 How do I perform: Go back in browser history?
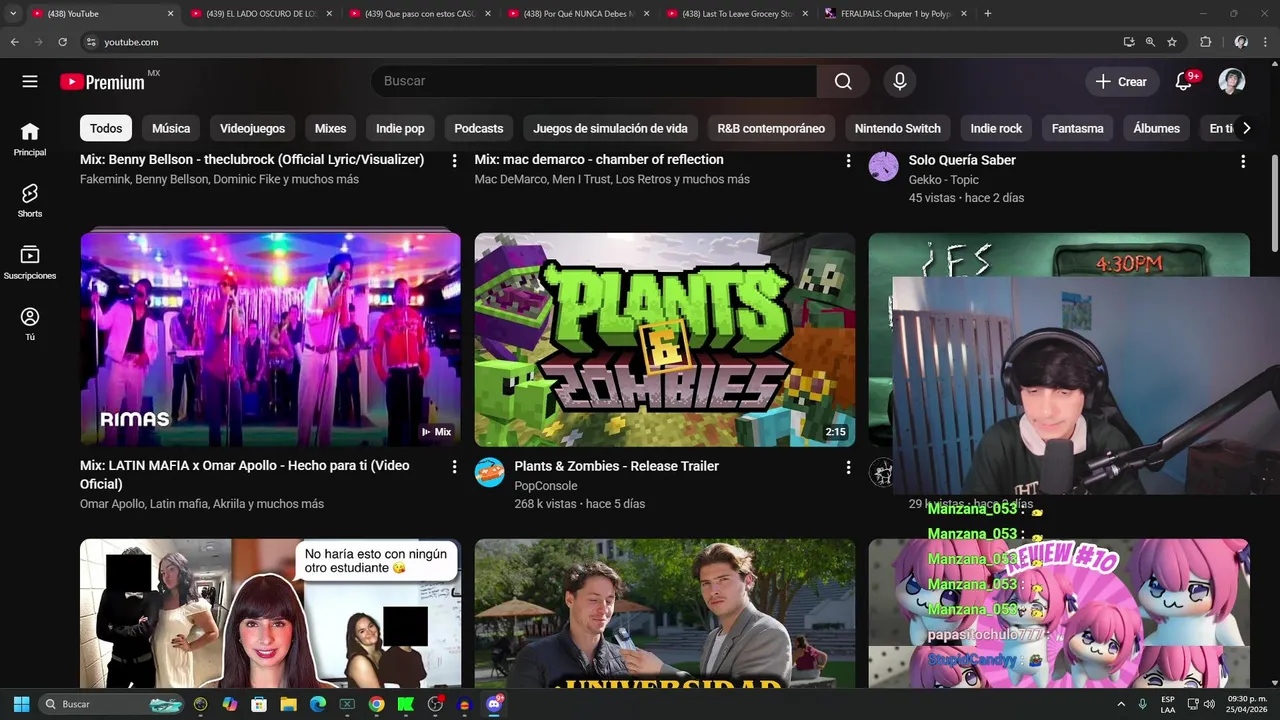[14, 42]
